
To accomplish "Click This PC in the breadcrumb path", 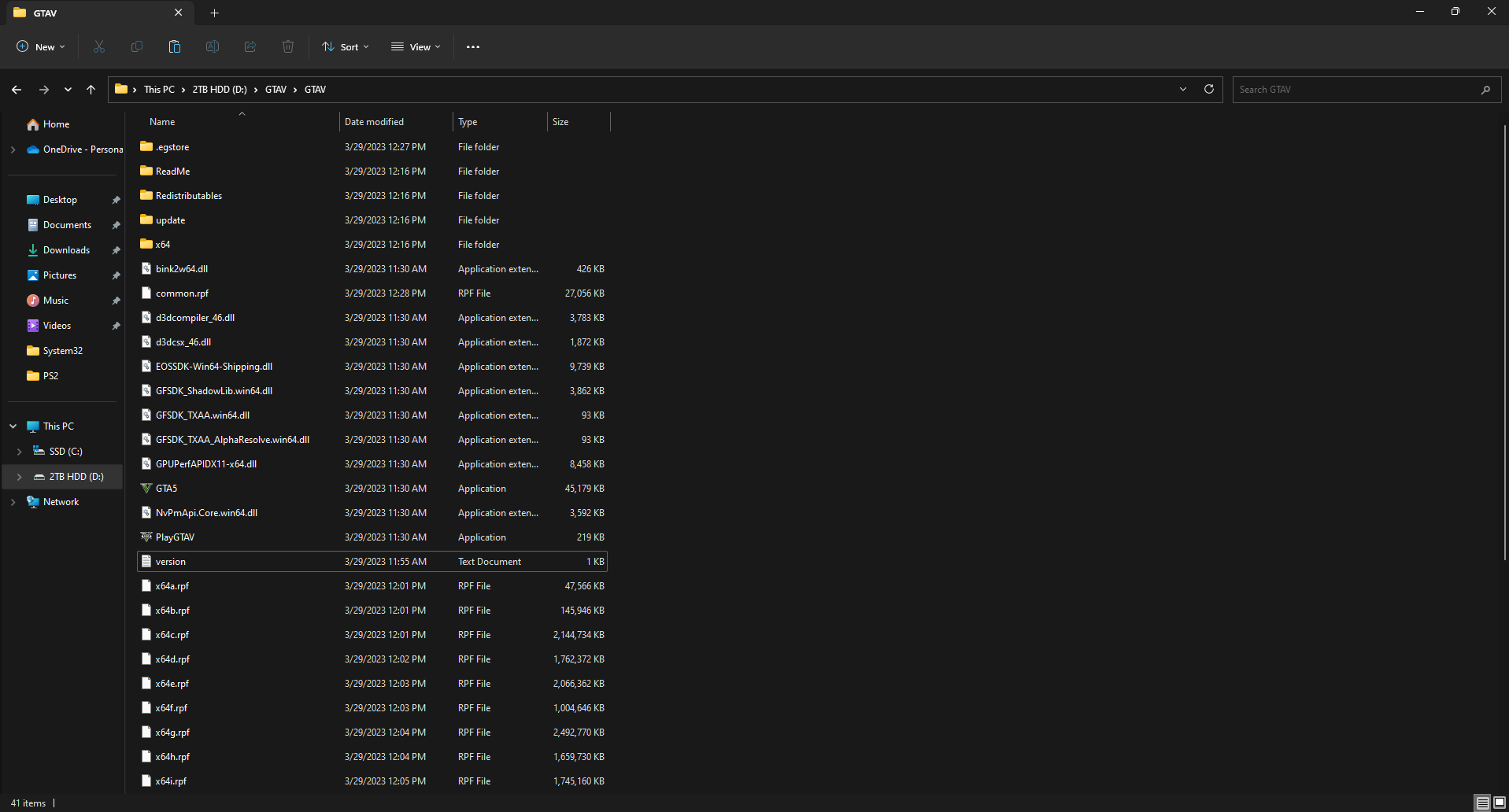I will point(160,89).
